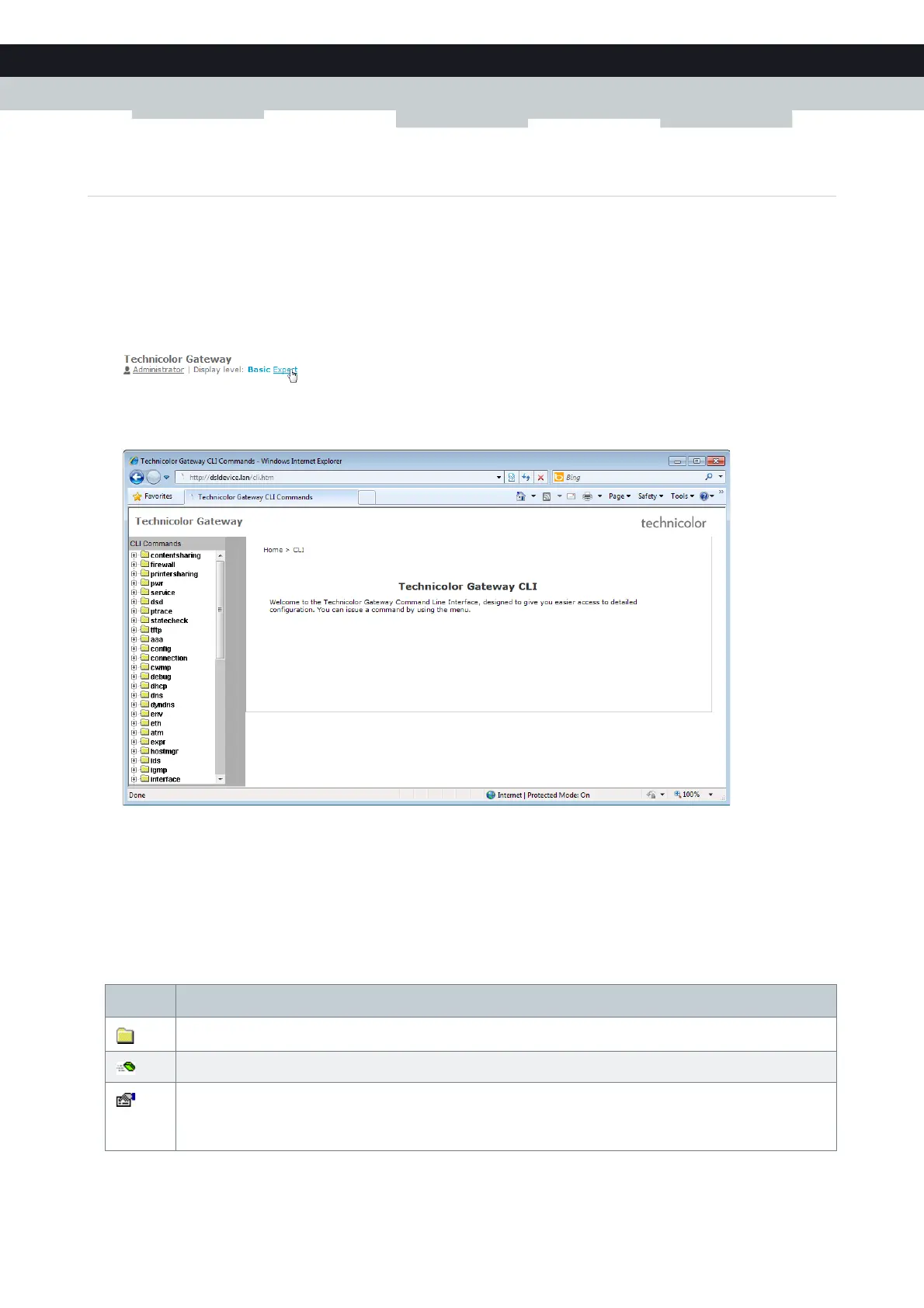The height and width of the screenshot is (1308, 924).
Task: Click the RSS feeds toolbar icon
Action: 547,496
